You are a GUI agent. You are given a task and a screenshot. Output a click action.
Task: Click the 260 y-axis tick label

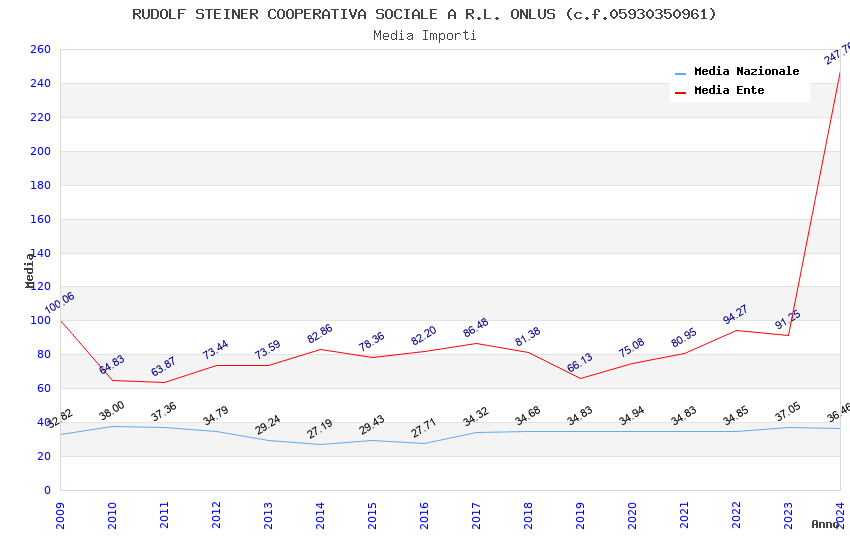point(41,49)
